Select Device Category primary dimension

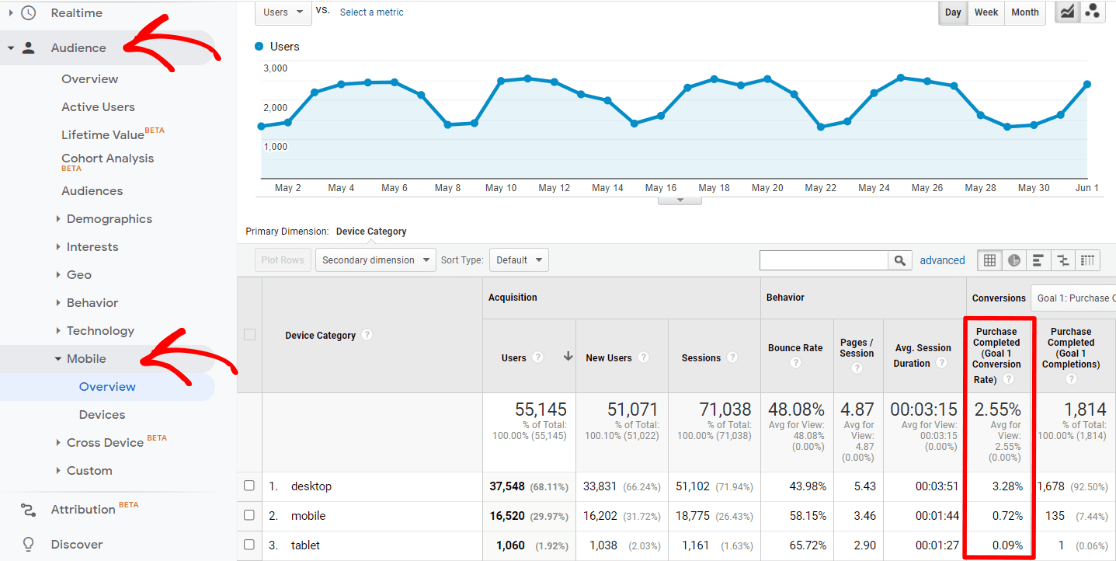371,231
